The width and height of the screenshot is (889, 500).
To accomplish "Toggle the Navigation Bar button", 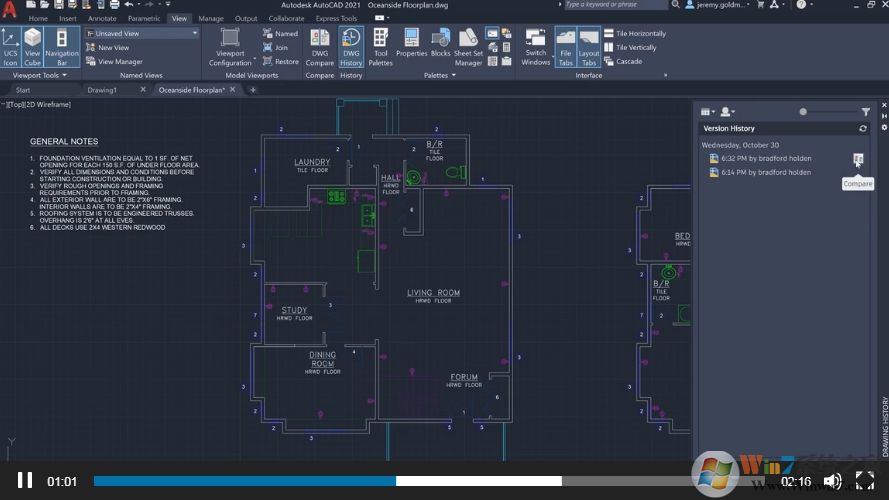I will click(62, 45).
